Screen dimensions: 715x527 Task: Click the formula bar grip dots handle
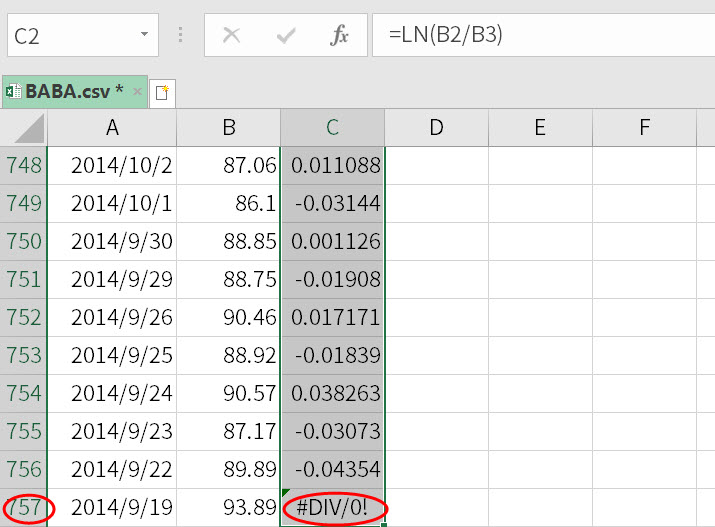pyautogui.click(x=181, y=35)
